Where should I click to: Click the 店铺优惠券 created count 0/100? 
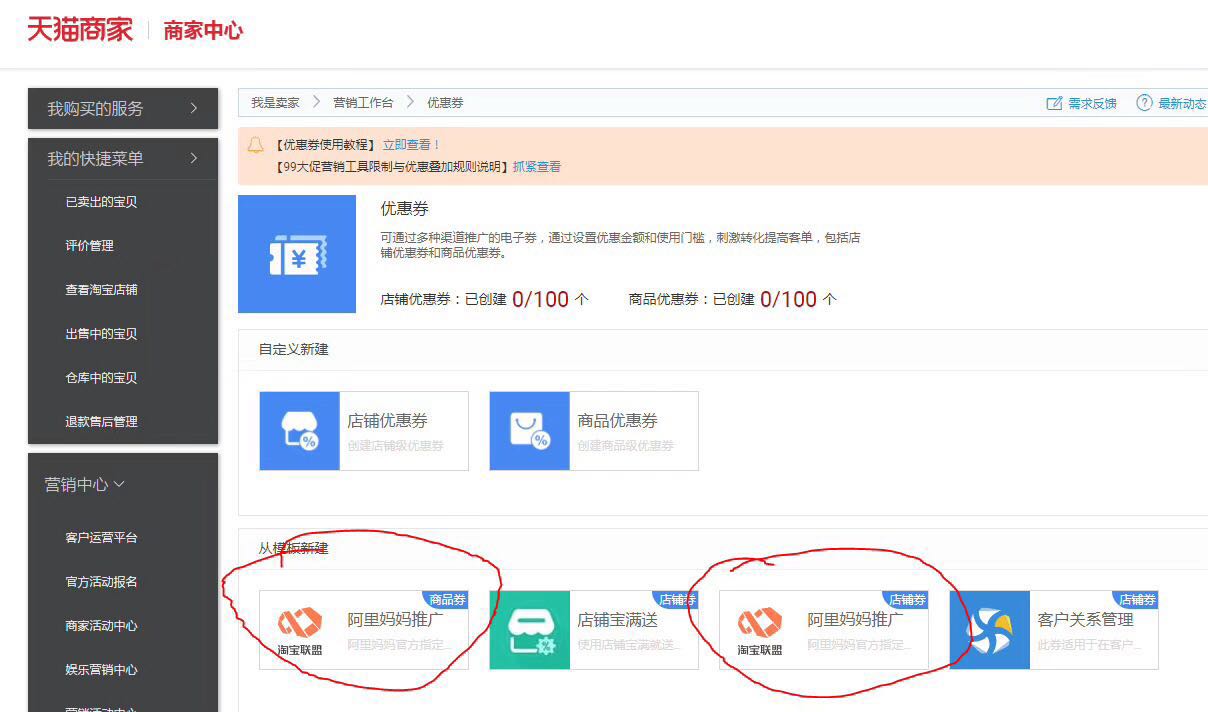pyautogui.click(x=540, y=298)
